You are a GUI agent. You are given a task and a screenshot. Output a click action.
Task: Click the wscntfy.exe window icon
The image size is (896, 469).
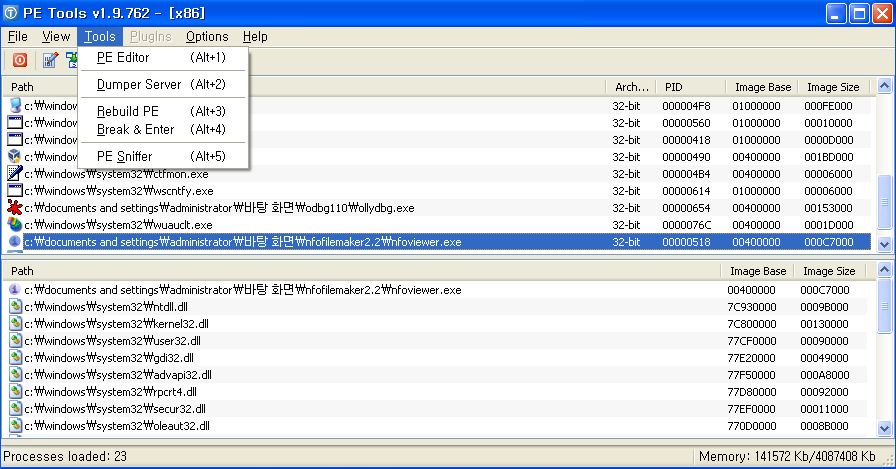(14, 191)
